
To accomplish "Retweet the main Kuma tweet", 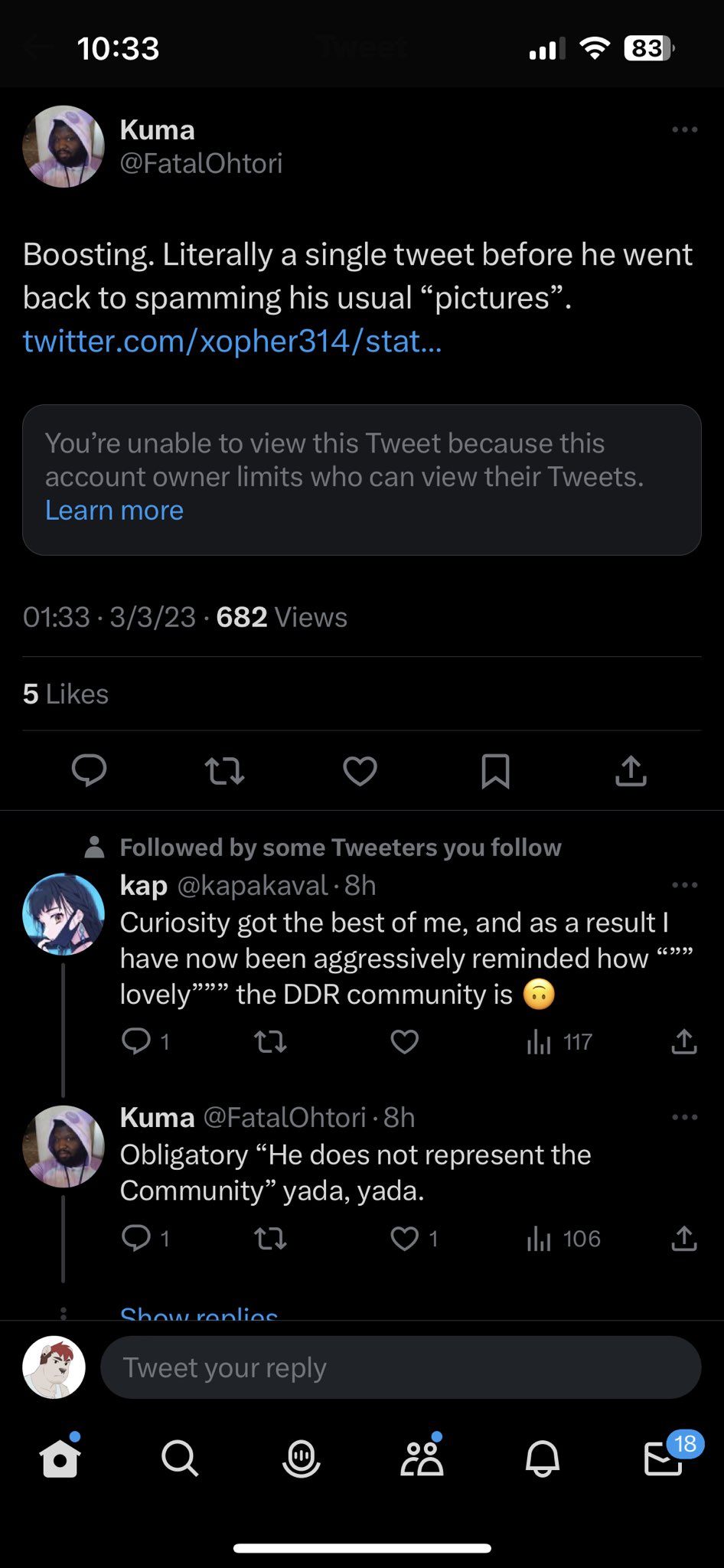I will coord(225,771).
